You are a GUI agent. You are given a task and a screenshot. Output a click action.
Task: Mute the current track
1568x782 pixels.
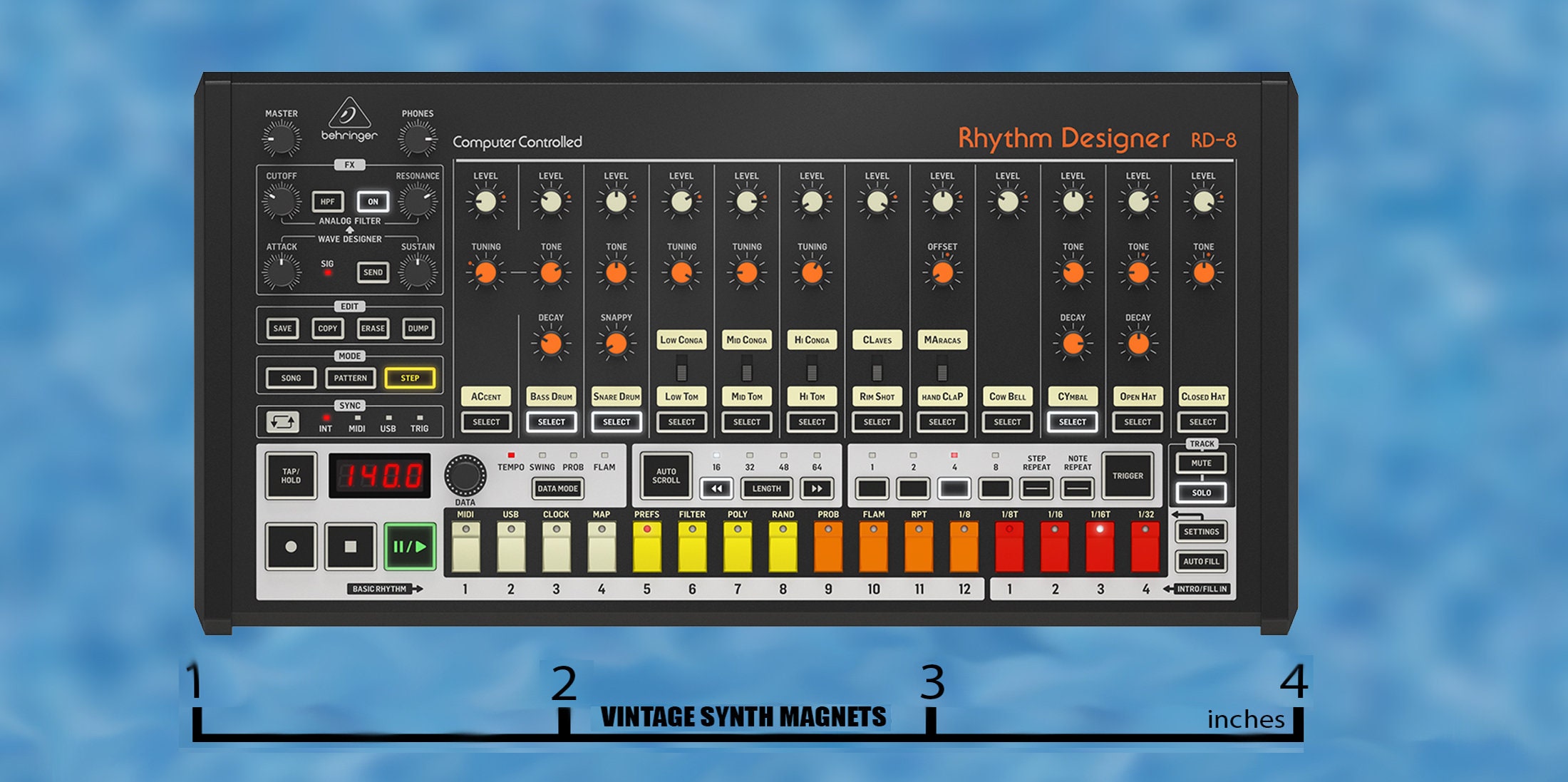click(x=1202, y=463)
